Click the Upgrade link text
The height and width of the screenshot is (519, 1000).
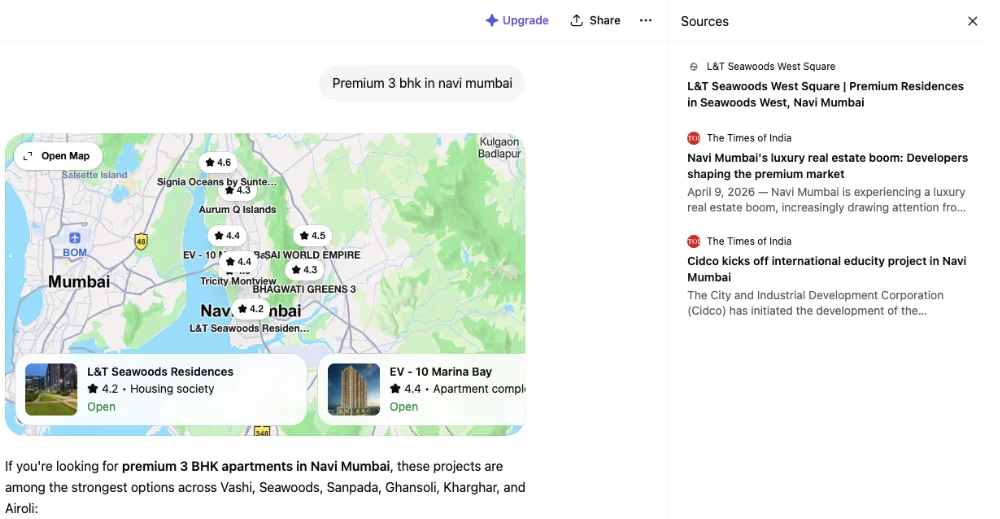tap(526, 20)
